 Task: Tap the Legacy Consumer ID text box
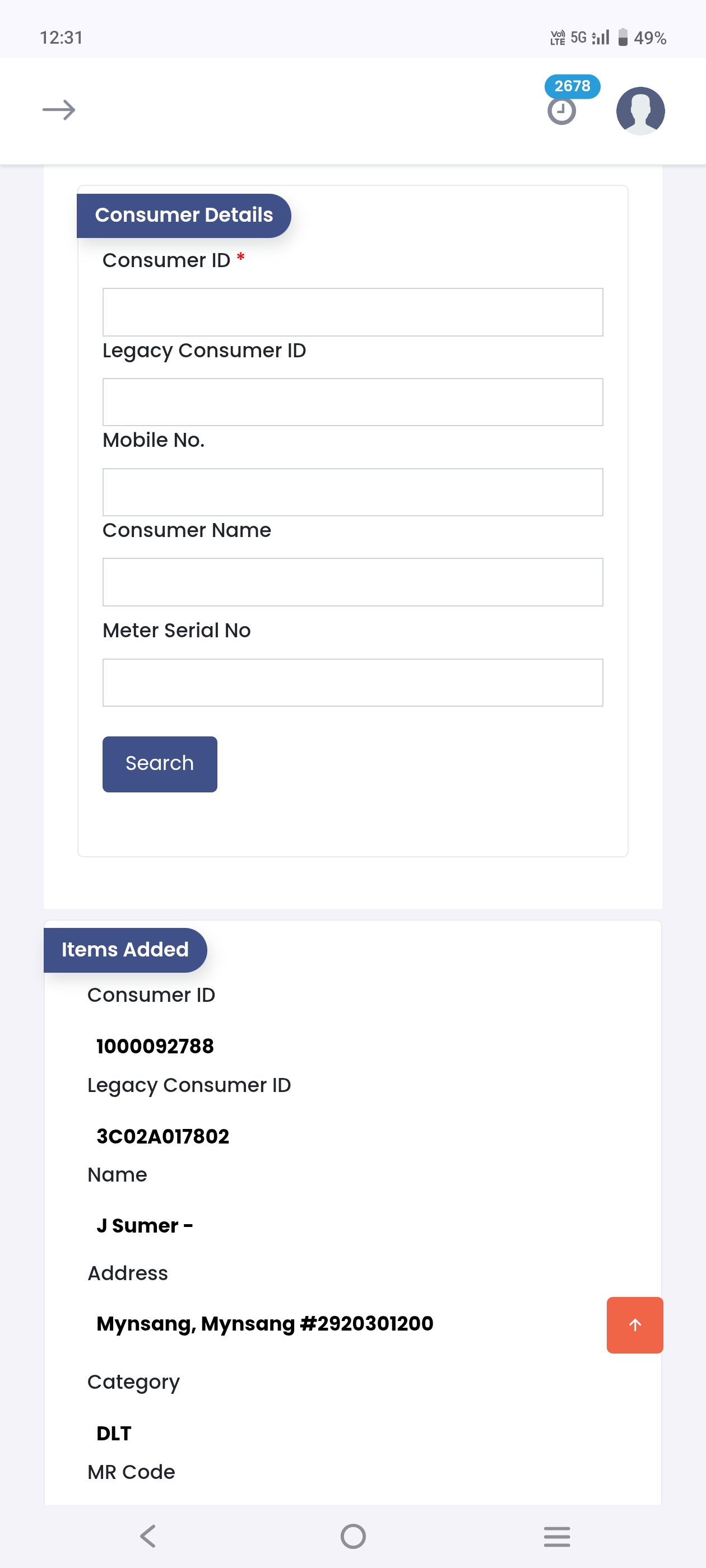[352, 402]
